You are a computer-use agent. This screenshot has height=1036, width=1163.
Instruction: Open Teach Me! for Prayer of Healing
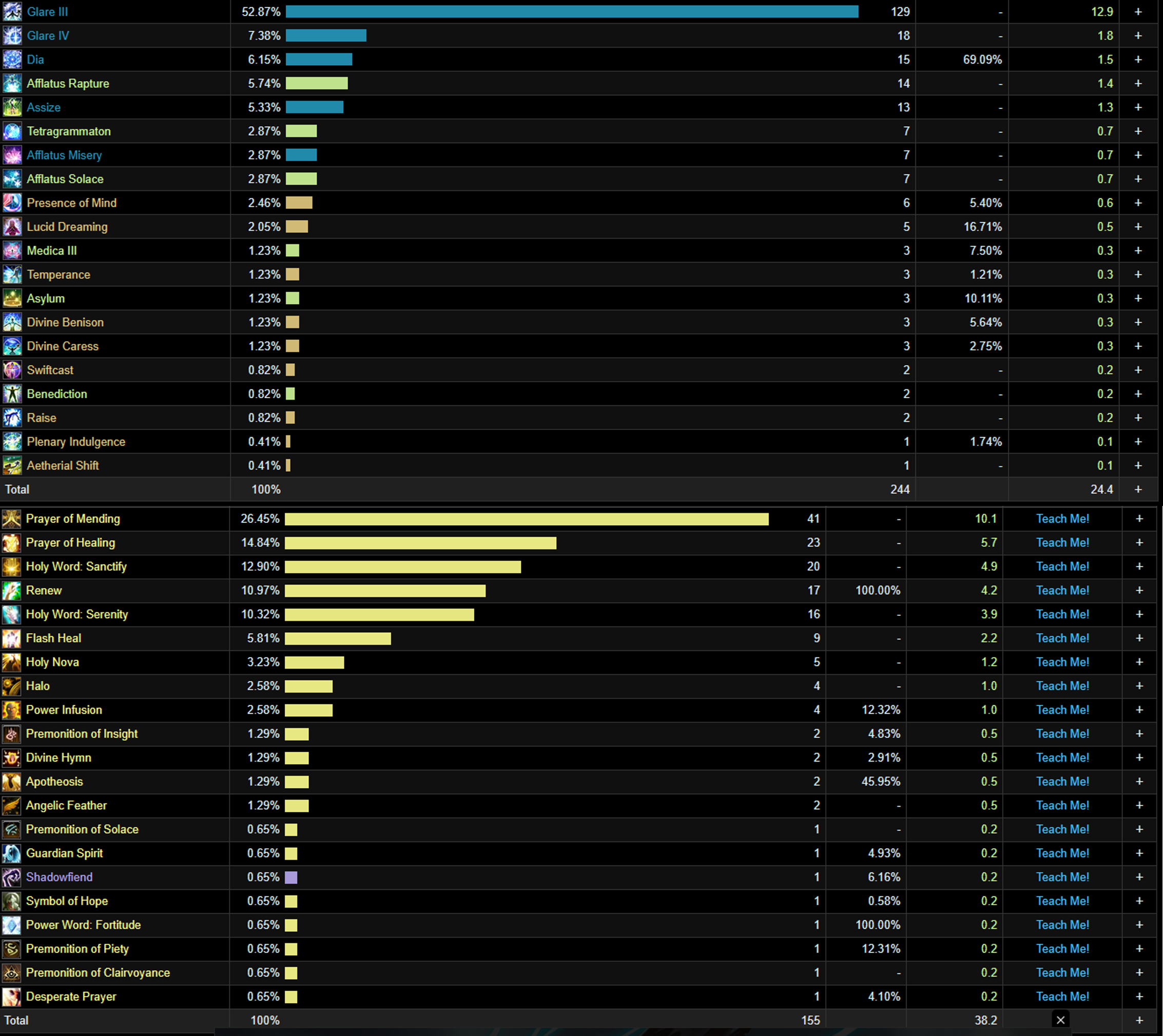(x=1062, y=542)
